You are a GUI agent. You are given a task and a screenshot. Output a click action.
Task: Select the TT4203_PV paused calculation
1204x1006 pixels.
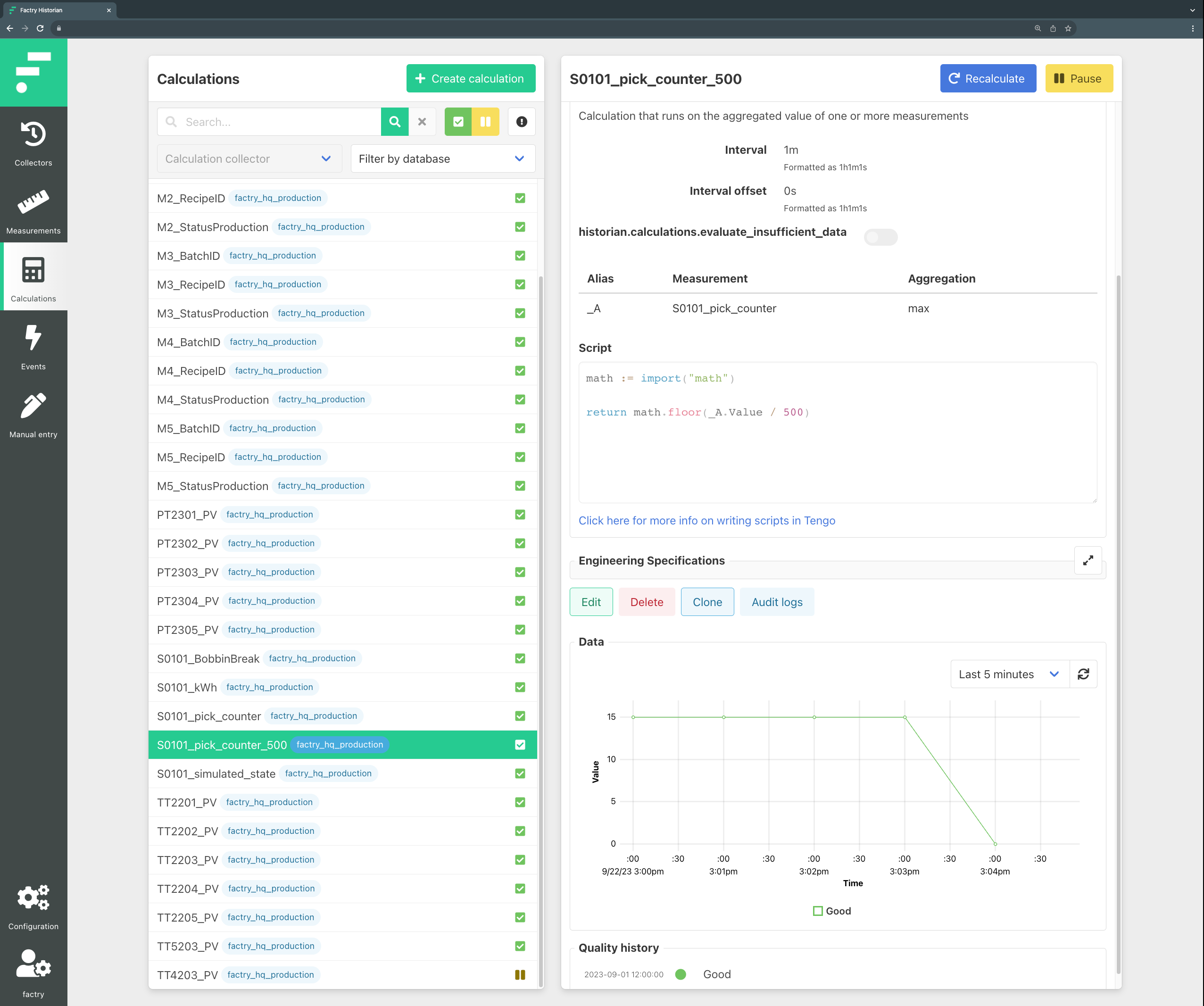click(x=188, y=974)
